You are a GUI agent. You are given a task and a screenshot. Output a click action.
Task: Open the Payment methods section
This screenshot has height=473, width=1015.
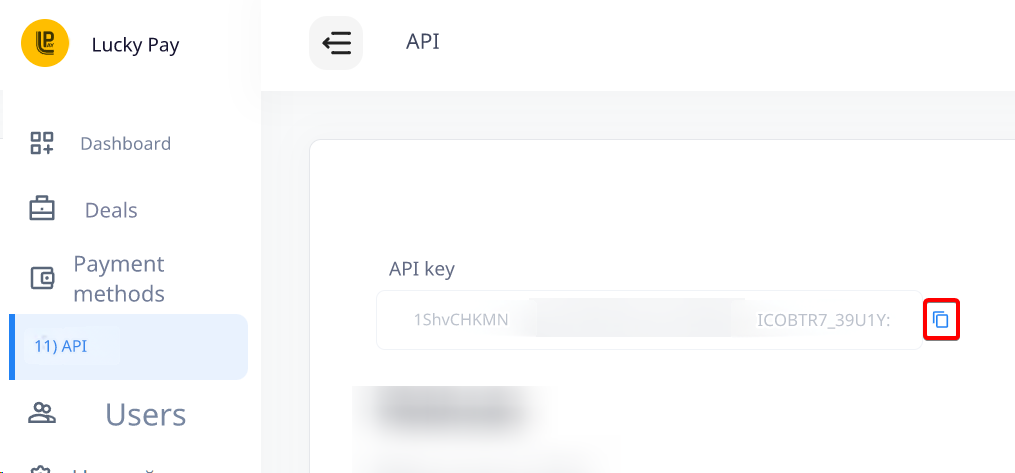click(119, 279)
